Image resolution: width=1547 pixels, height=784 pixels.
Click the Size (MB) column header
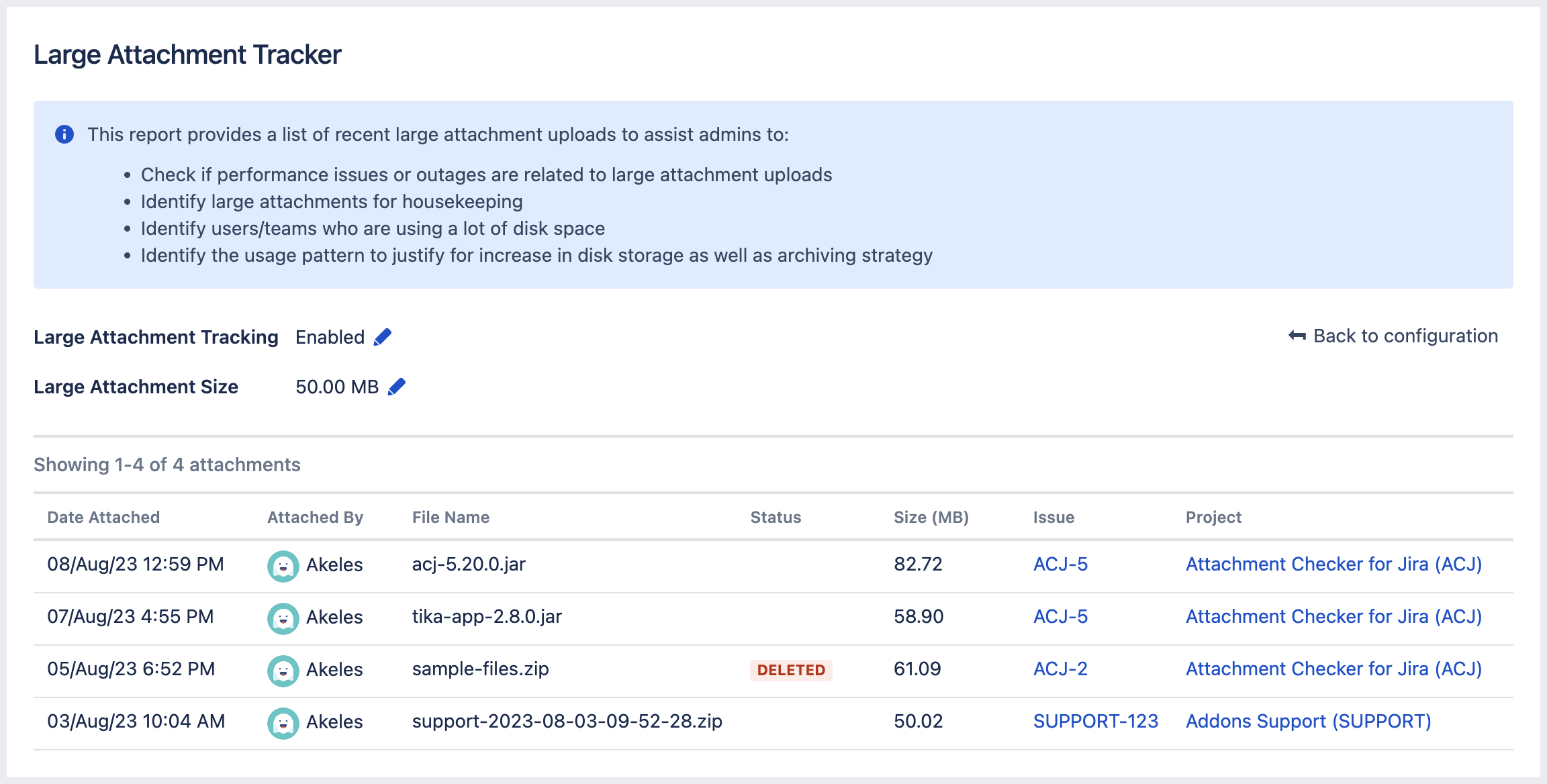[x=931, y=517]
